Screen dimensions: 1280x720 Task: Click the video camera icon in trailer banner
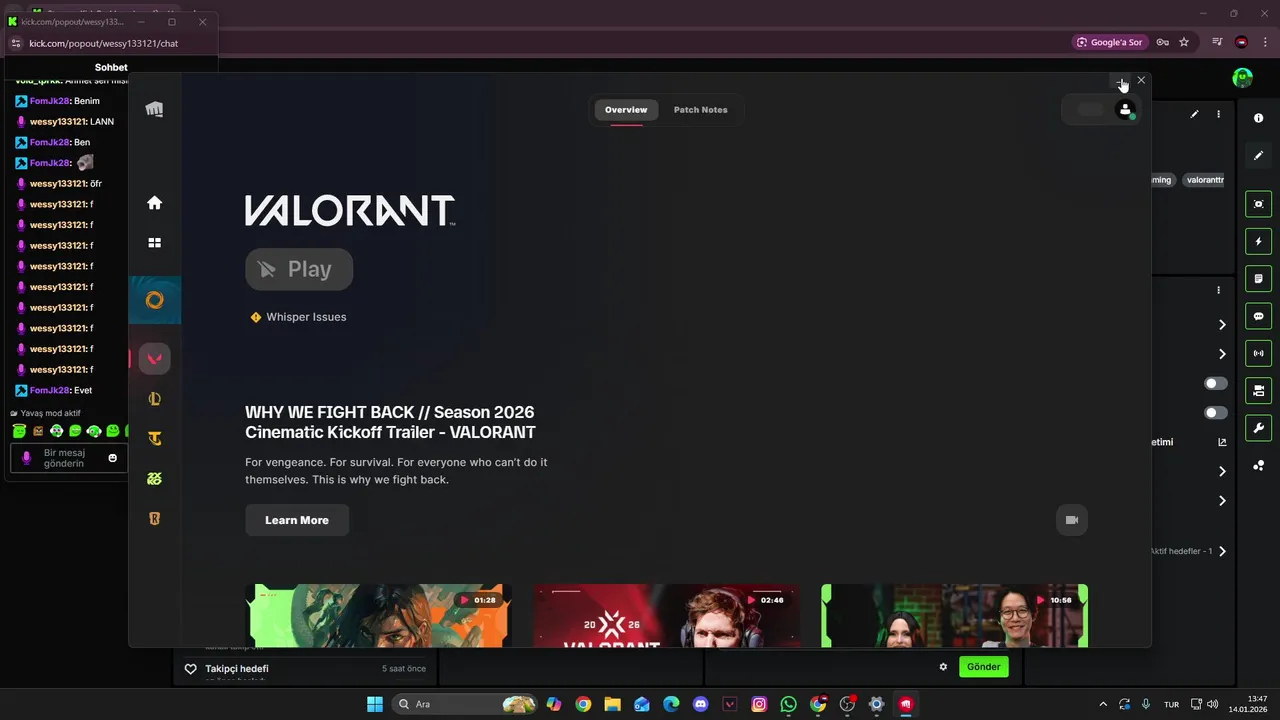(1072, 520)
